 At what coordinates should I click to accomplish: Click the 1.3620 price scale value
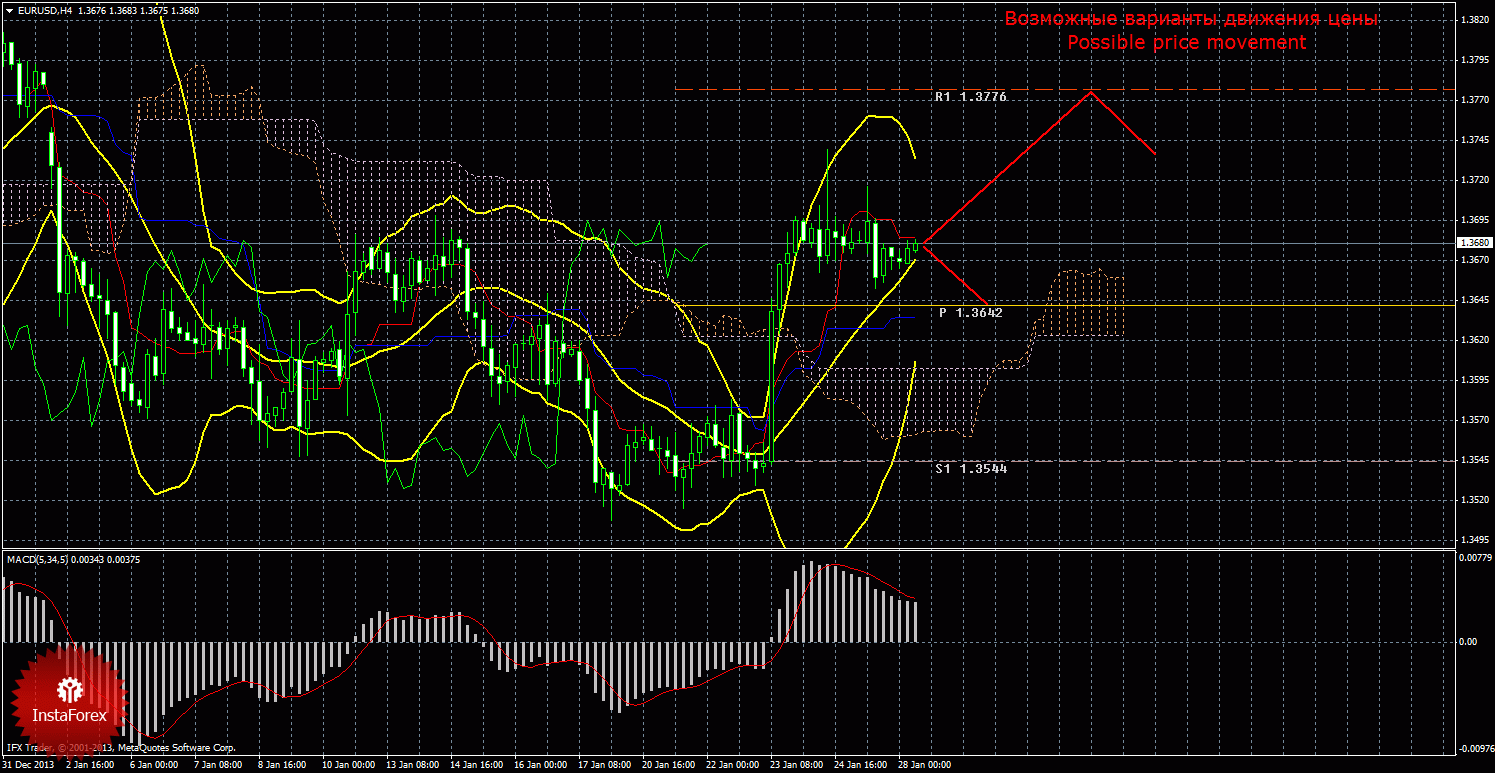pyautogui.click(x=1475, y=340)
